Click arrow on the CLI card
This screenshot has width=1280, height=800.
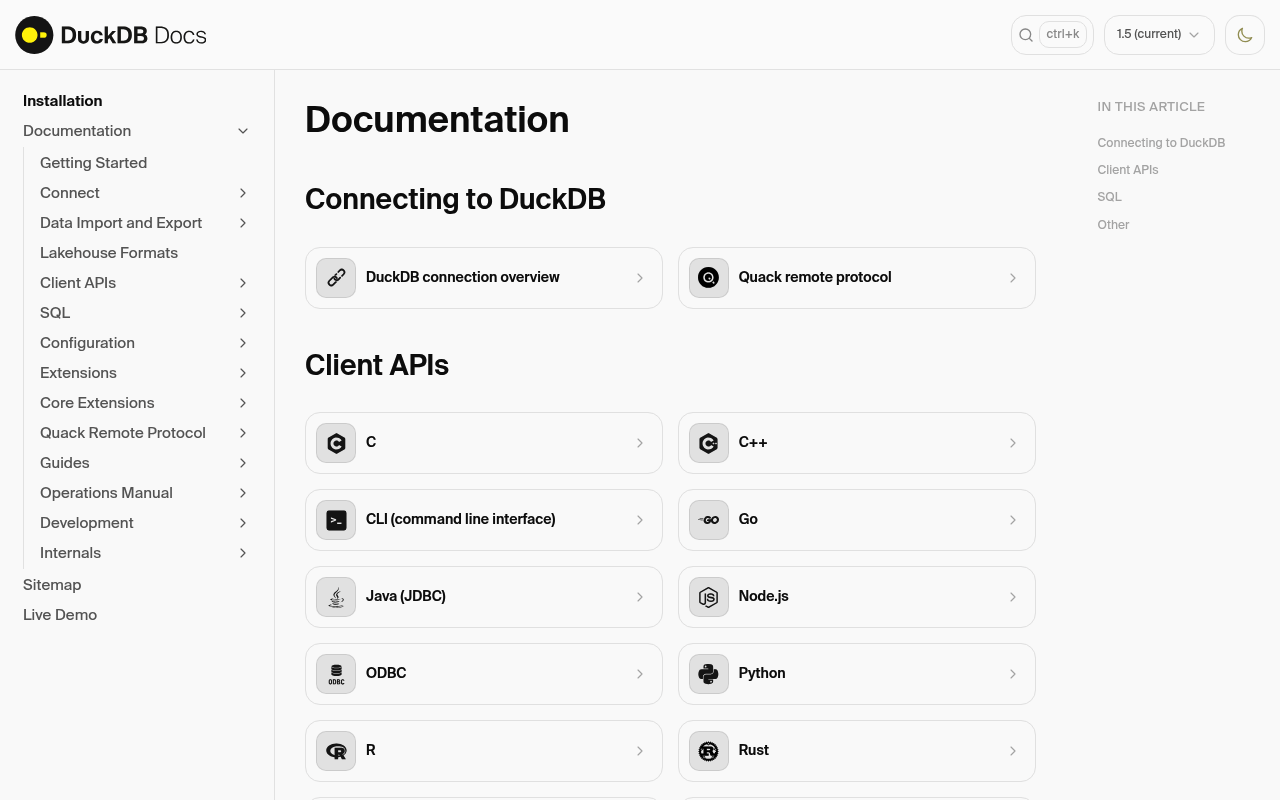(640, 520)
